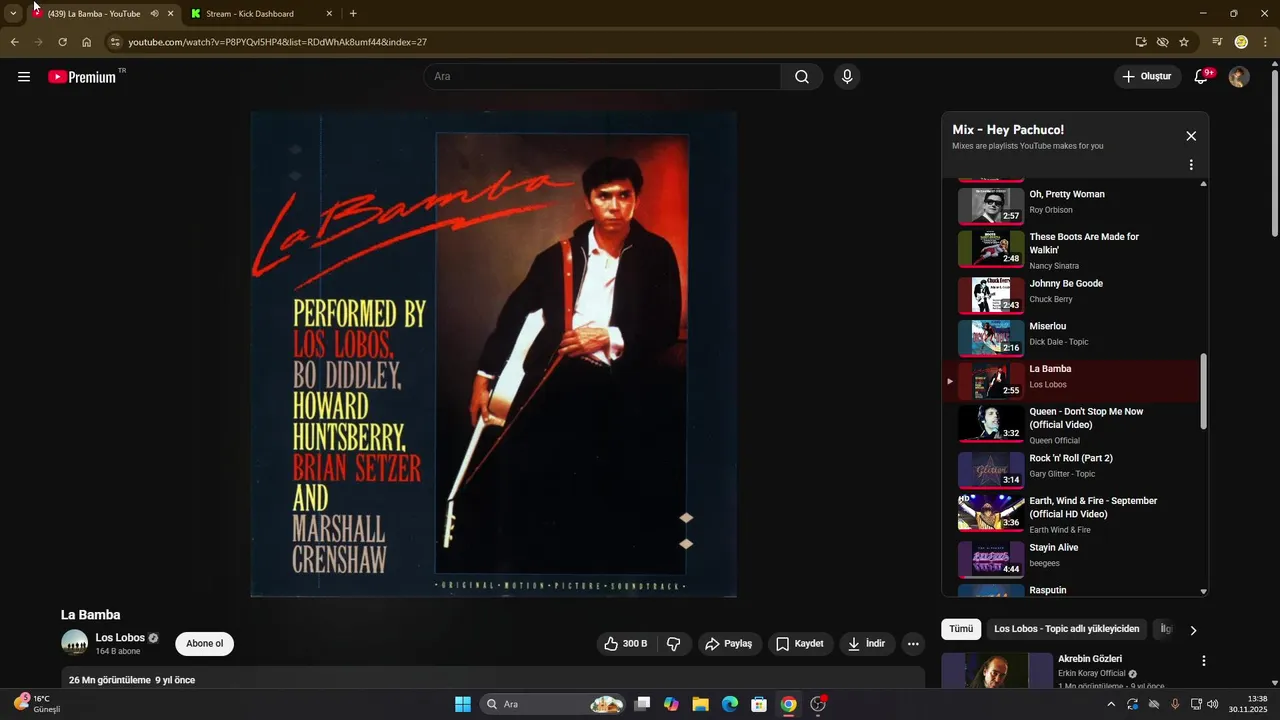Select the Tümü filter chip

[x=961, y=629]
